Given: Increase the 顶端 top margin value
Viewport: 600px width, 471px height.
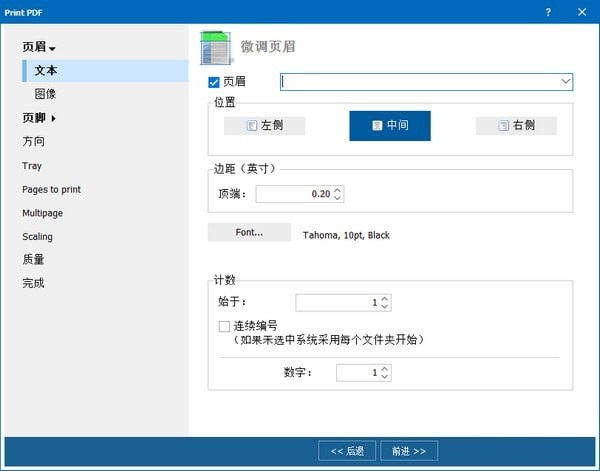Looking at the screenshot, I should tap(338, 189).
